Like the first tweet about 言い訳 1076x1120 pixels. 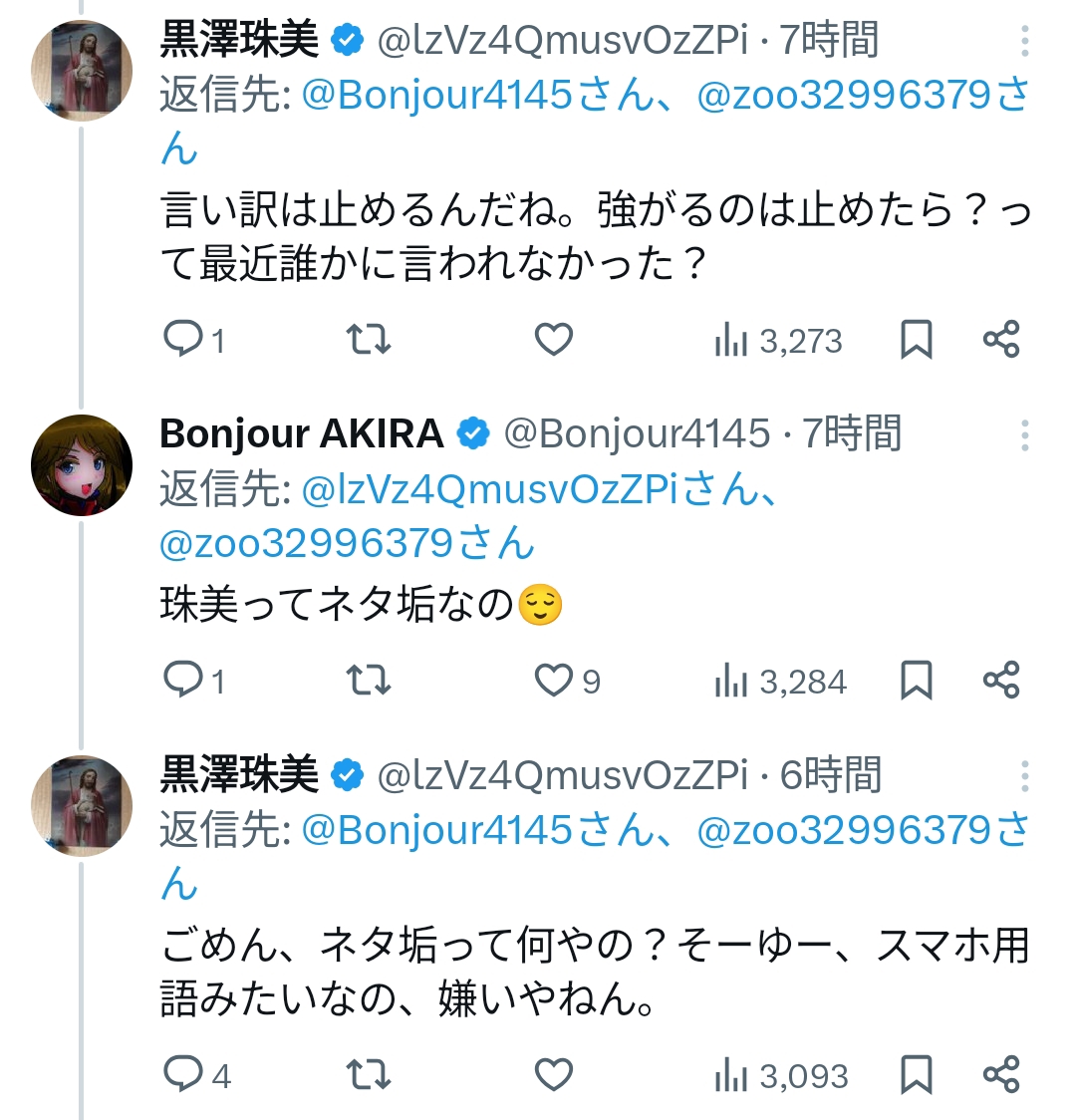point(554,341)
